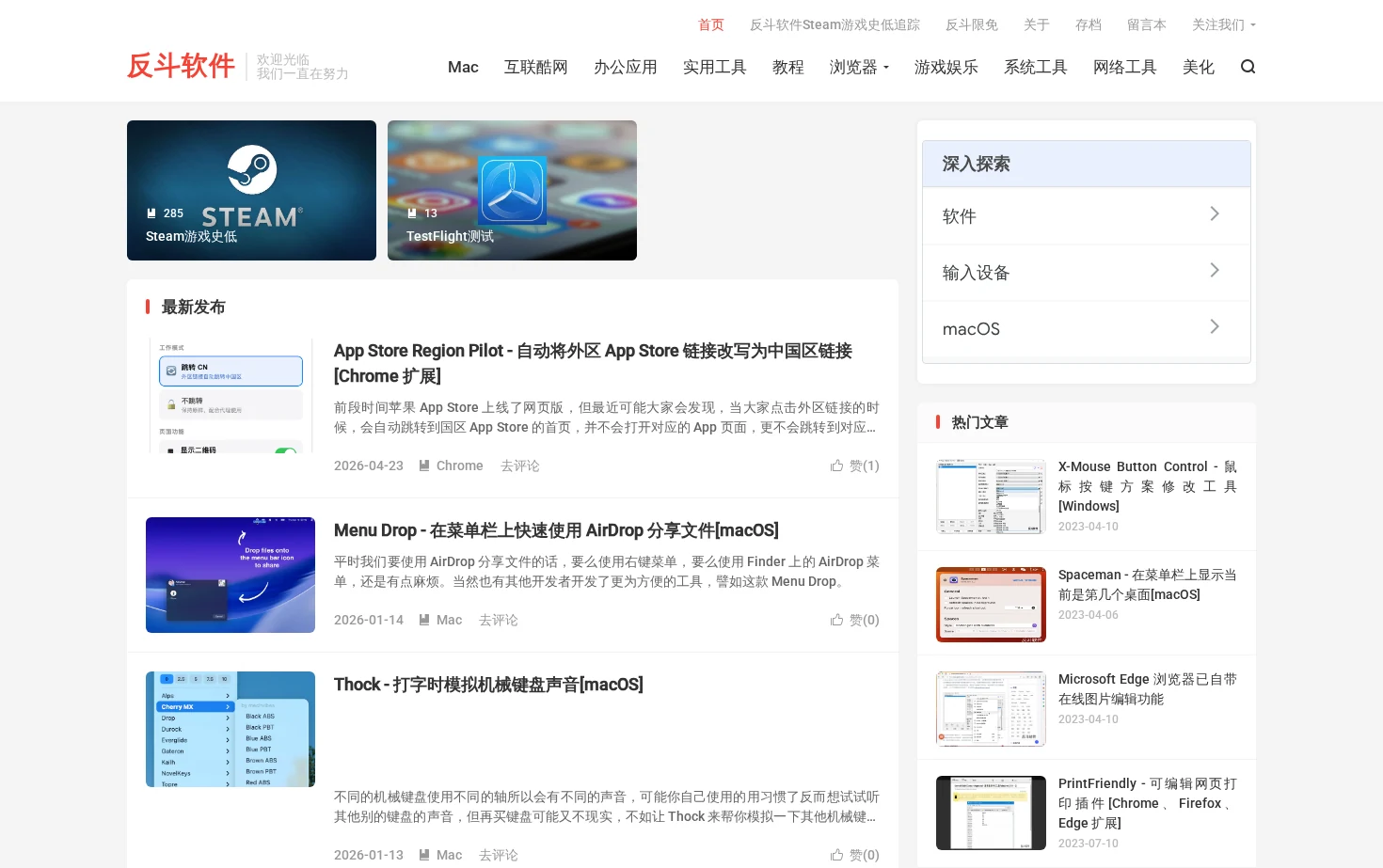Click the 2026-04-23 date text
1383x868 pixels.
pos(369,466)
